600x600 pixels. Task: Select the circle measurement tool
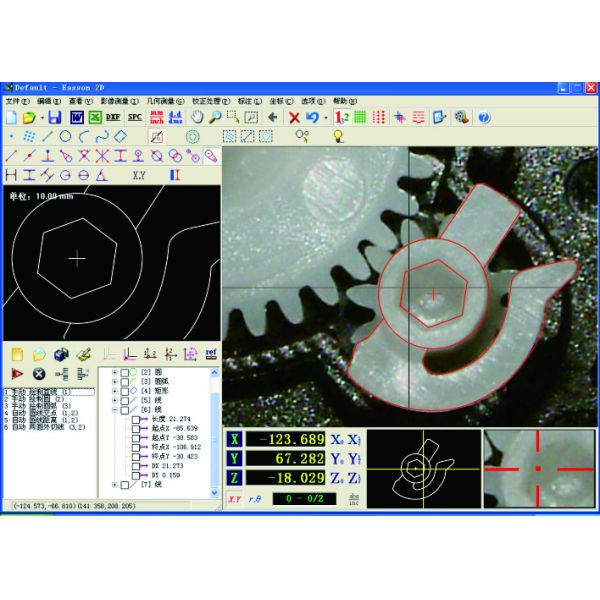[66, 136]
